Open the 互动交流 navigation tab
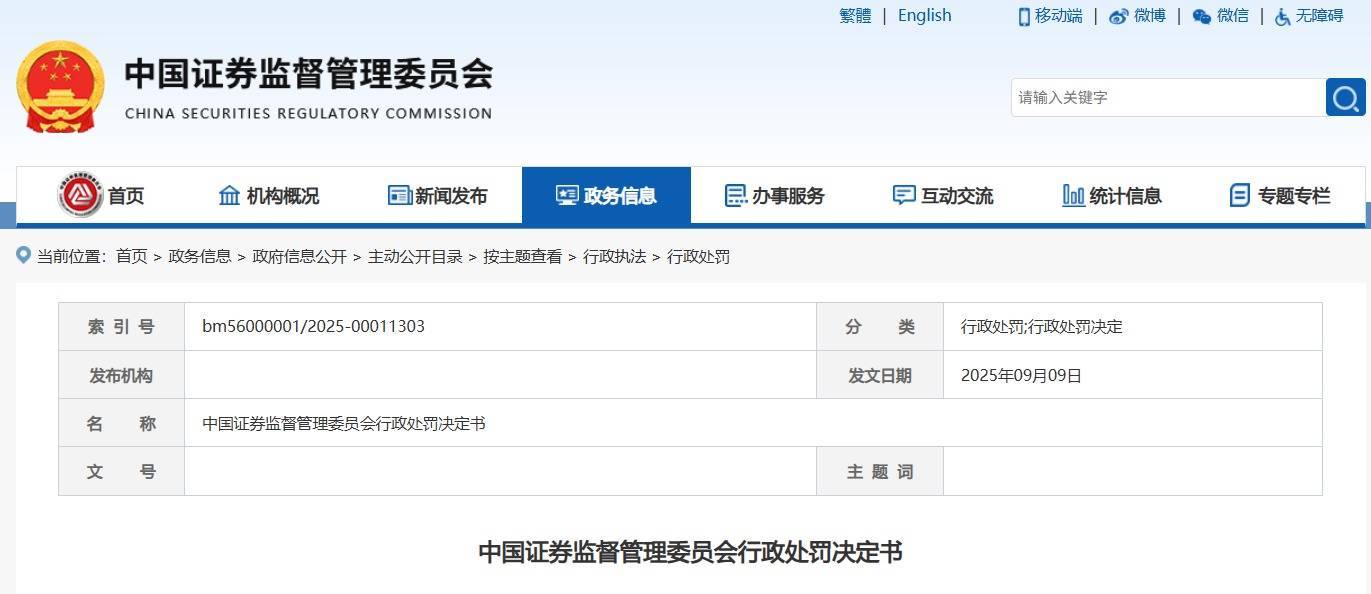1371x594 pixels. (x=943, y=195)
